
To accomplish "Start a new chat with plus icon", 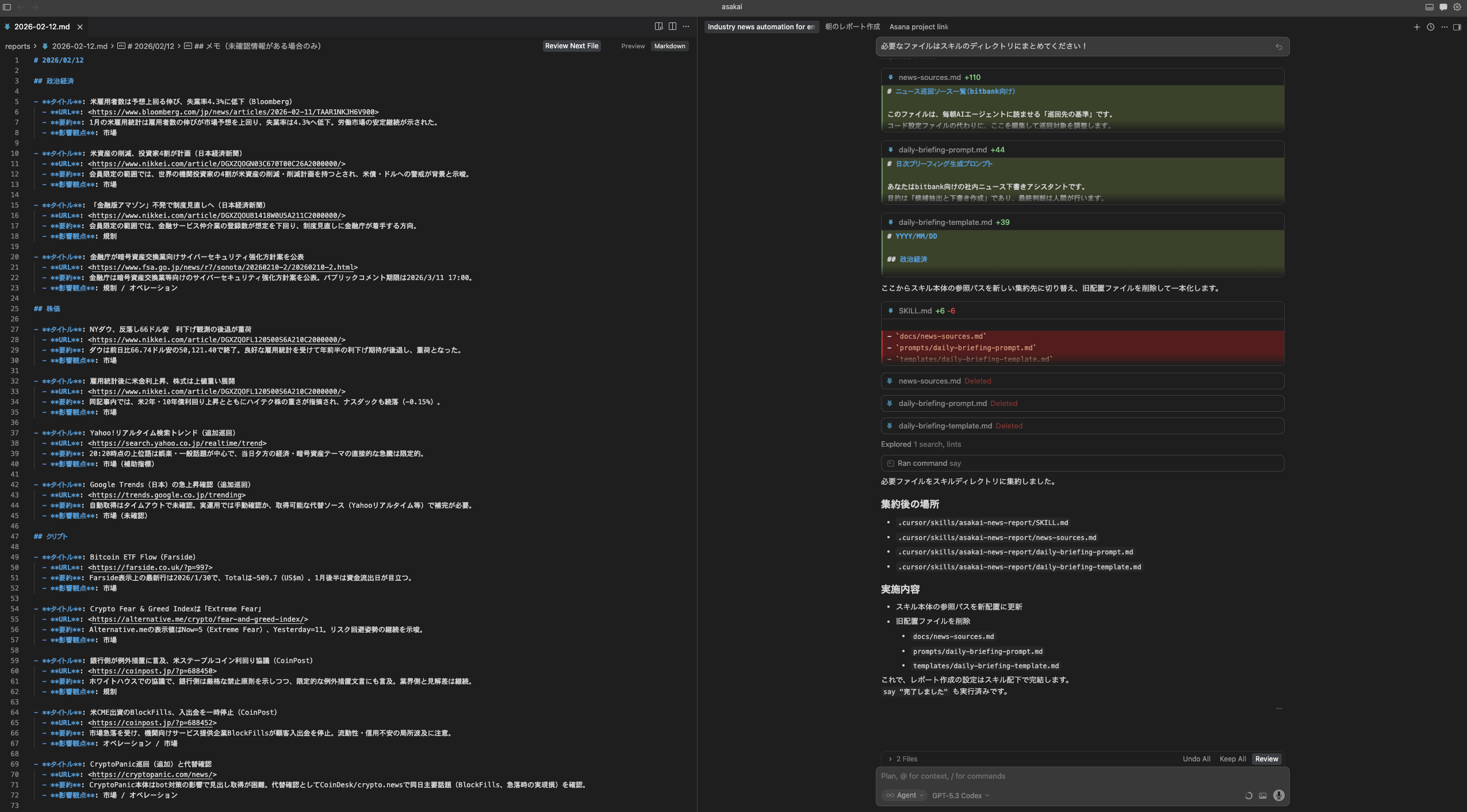I will [1416, 27].
